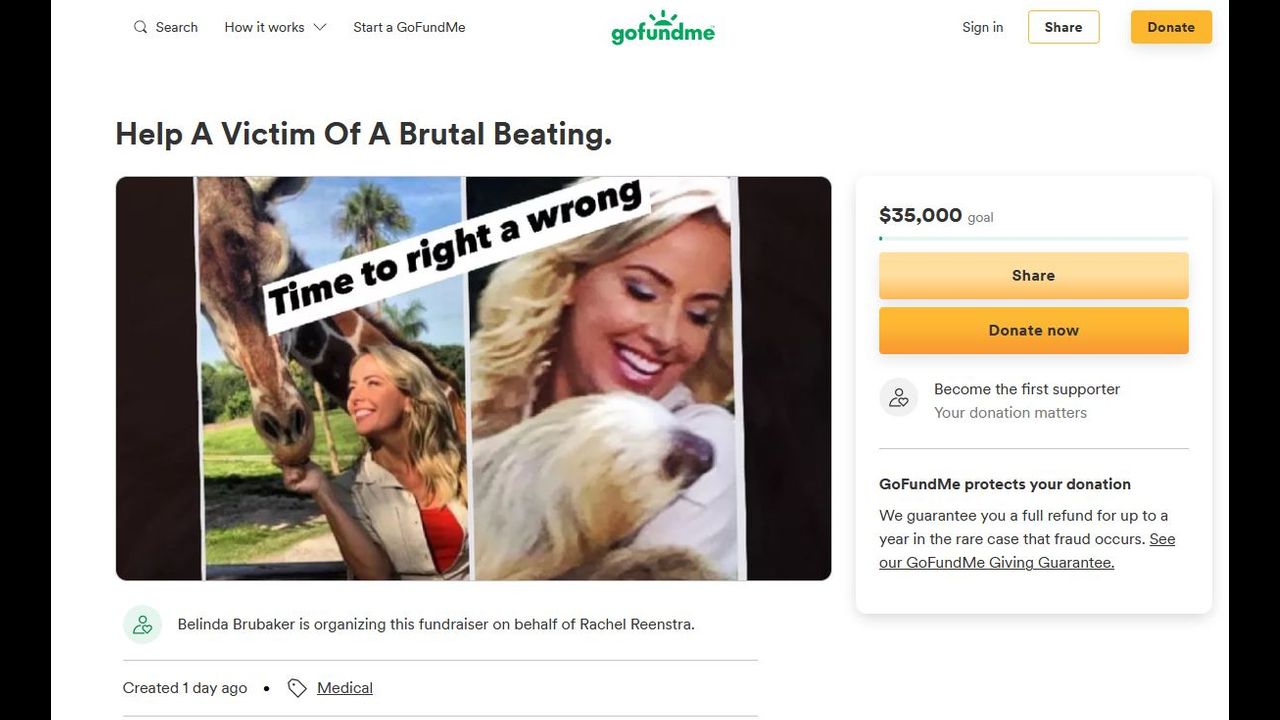This screenshot has width=1280, height=720.
Task: Click Become the first supporter text
Action: coord(1027,389)
